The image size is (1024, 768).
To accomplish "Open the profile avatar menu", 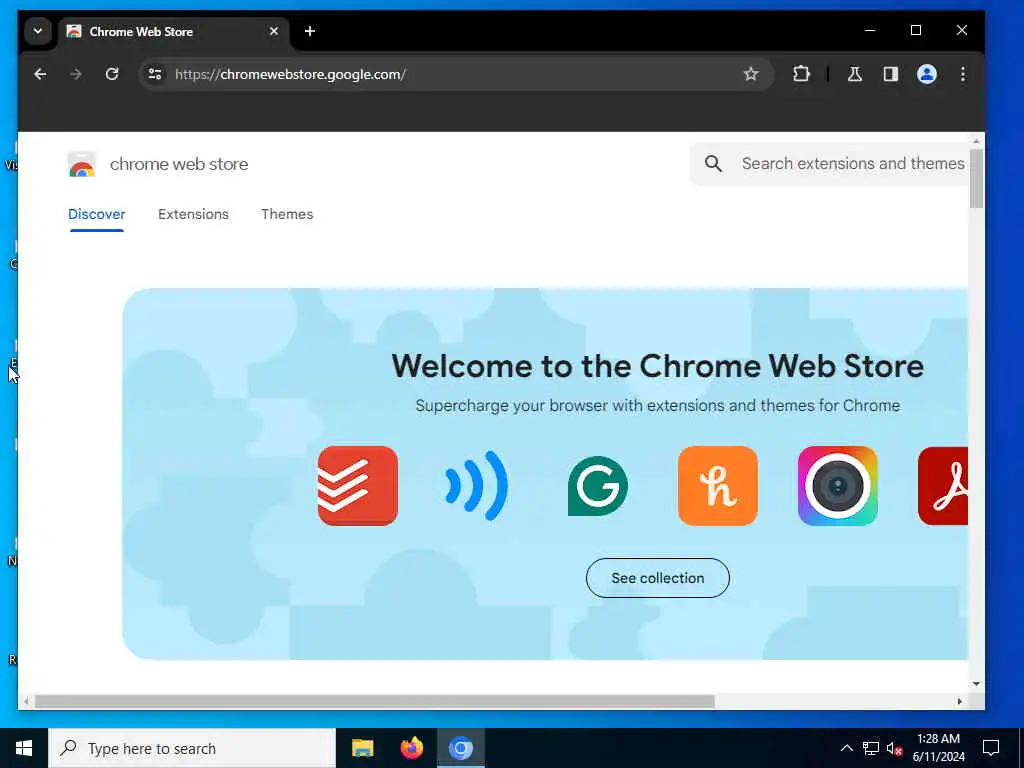I will tap(927, 74).
